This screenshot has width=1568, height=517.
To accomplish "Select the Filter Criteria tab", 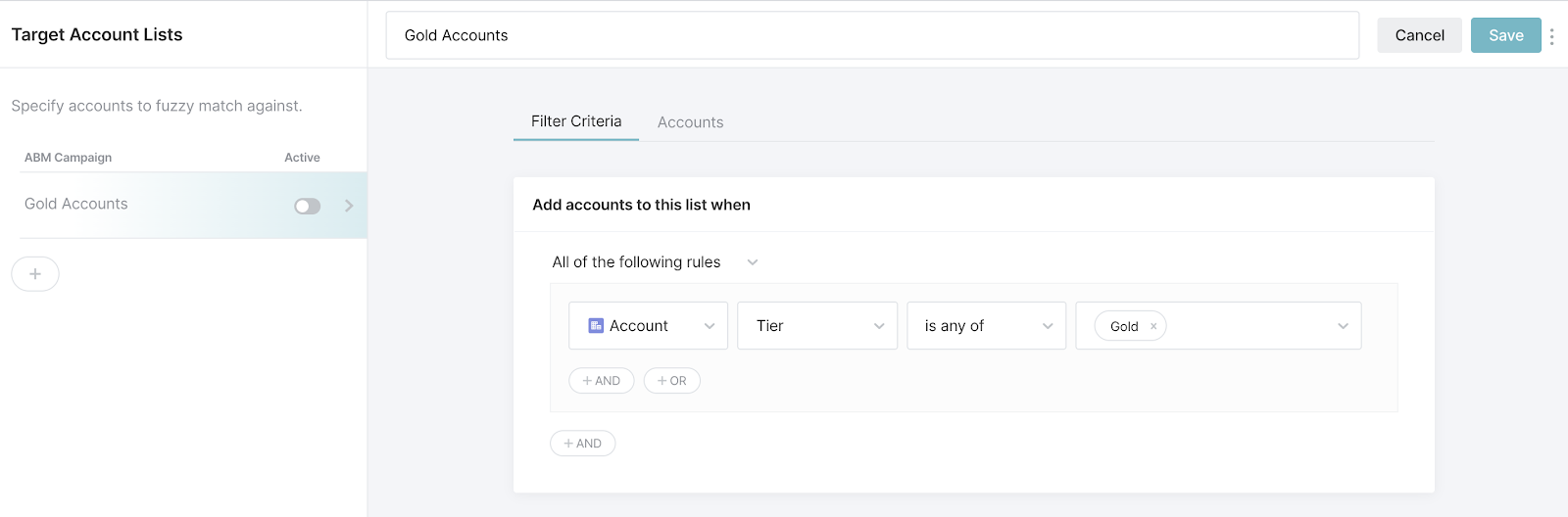I will point(576,121).
